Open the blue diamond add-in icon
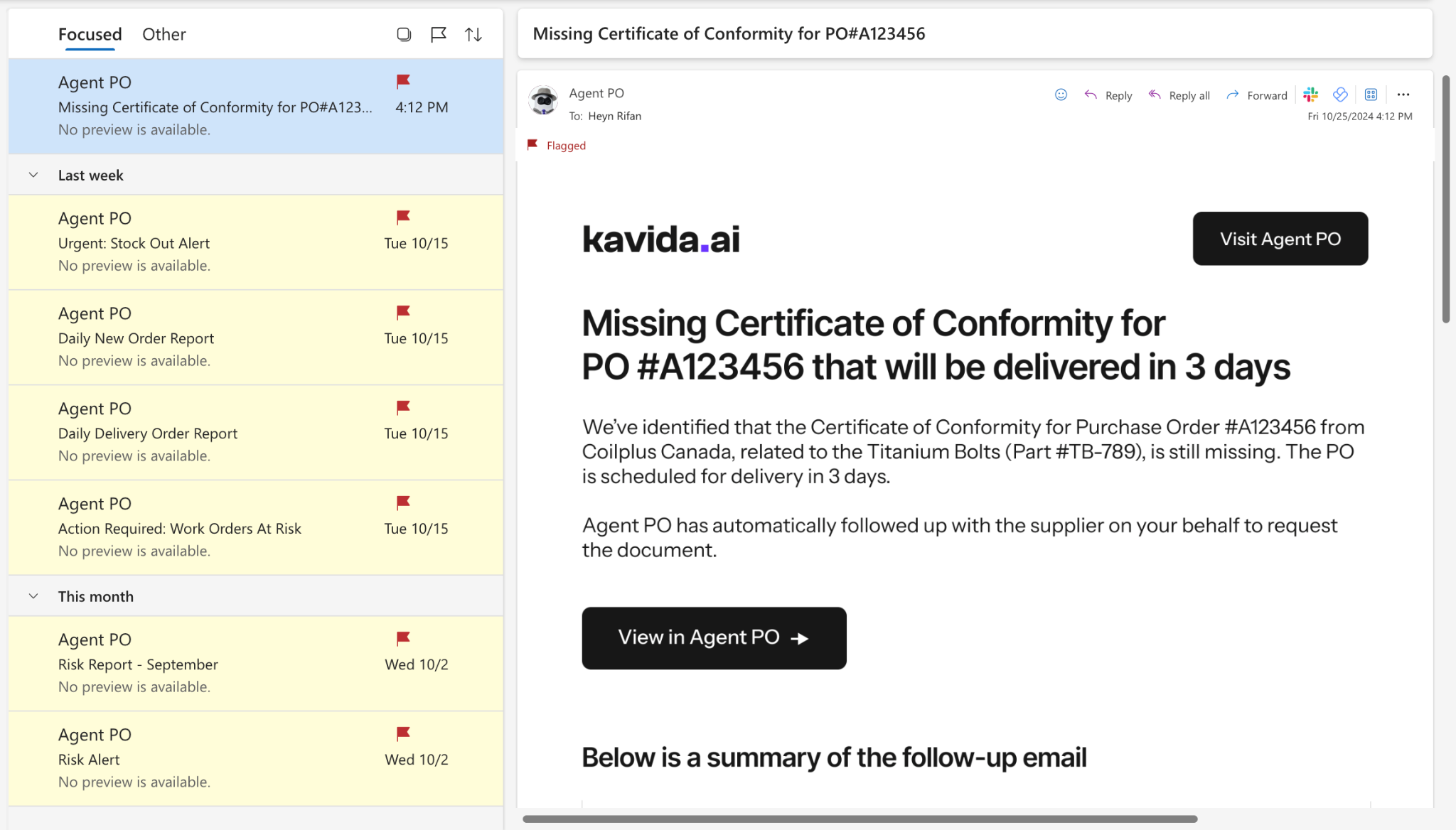1456x830 pixels. [x=1340, y=95]
